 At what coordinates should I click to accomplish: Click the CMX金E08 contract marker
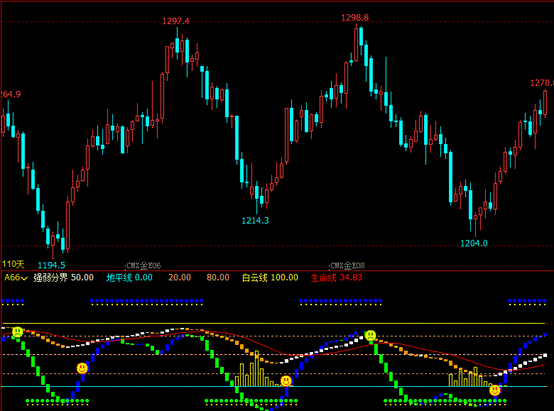pyautogui.click(x=347, y=265)
